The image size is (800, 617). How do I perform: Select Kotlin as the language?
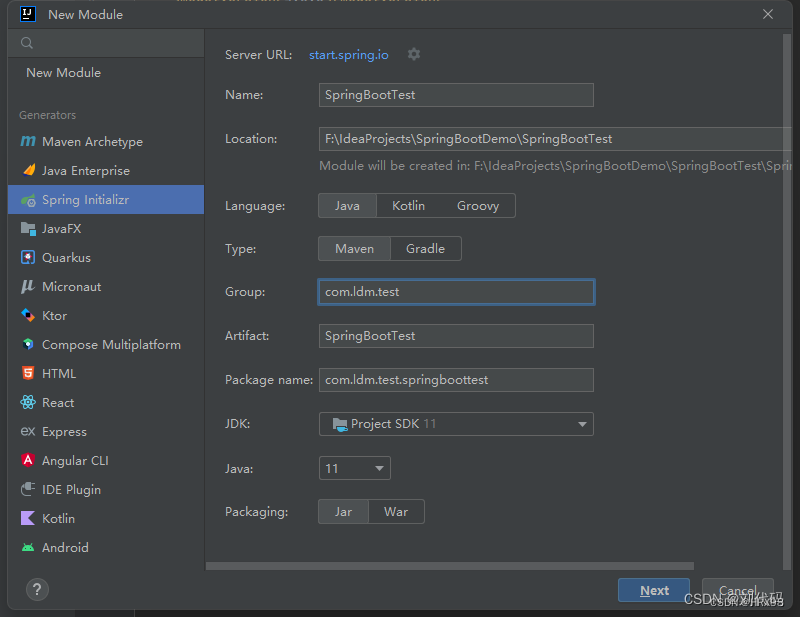[x=408, y=206]
